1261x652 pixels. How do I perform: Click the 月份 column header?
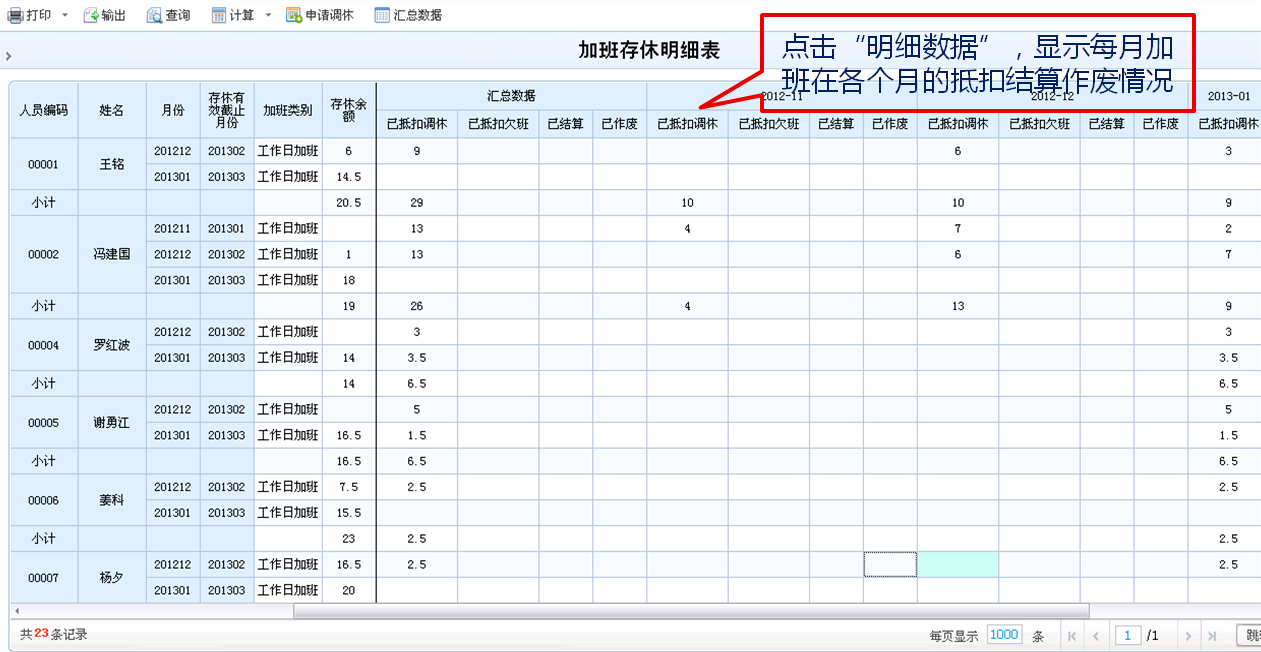pos(173,110)
